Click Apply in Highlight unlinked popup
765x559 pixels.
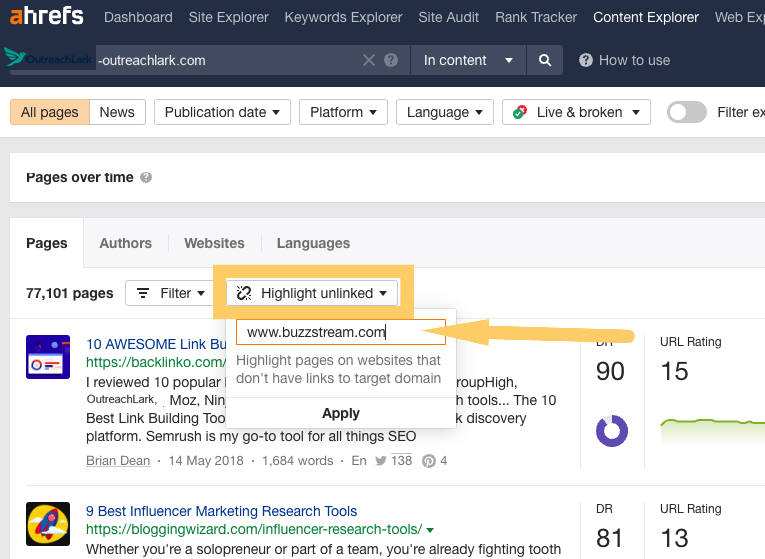[341, 413]
